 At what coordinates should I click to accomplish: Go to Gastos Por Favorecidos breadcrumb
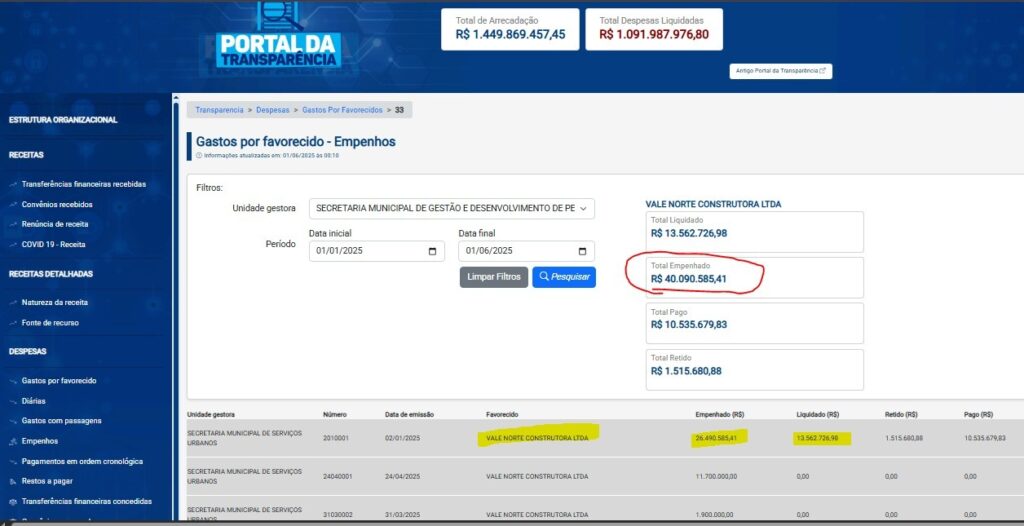coord(342,110)
